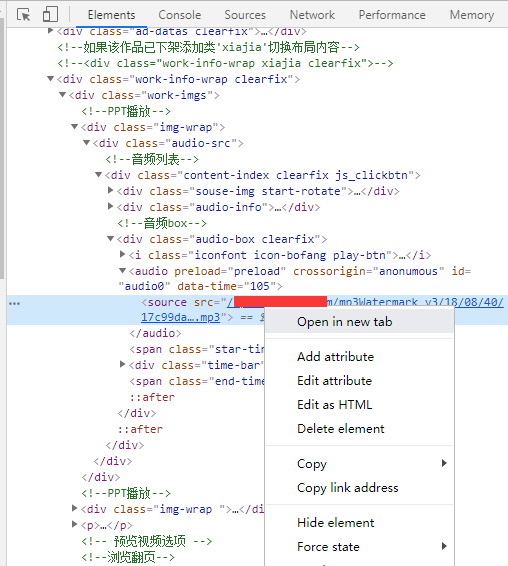Viewport: 508px width, 566px height.
Task: Collapse the work-info-wrap clearfix div
Action: (51, 79)
